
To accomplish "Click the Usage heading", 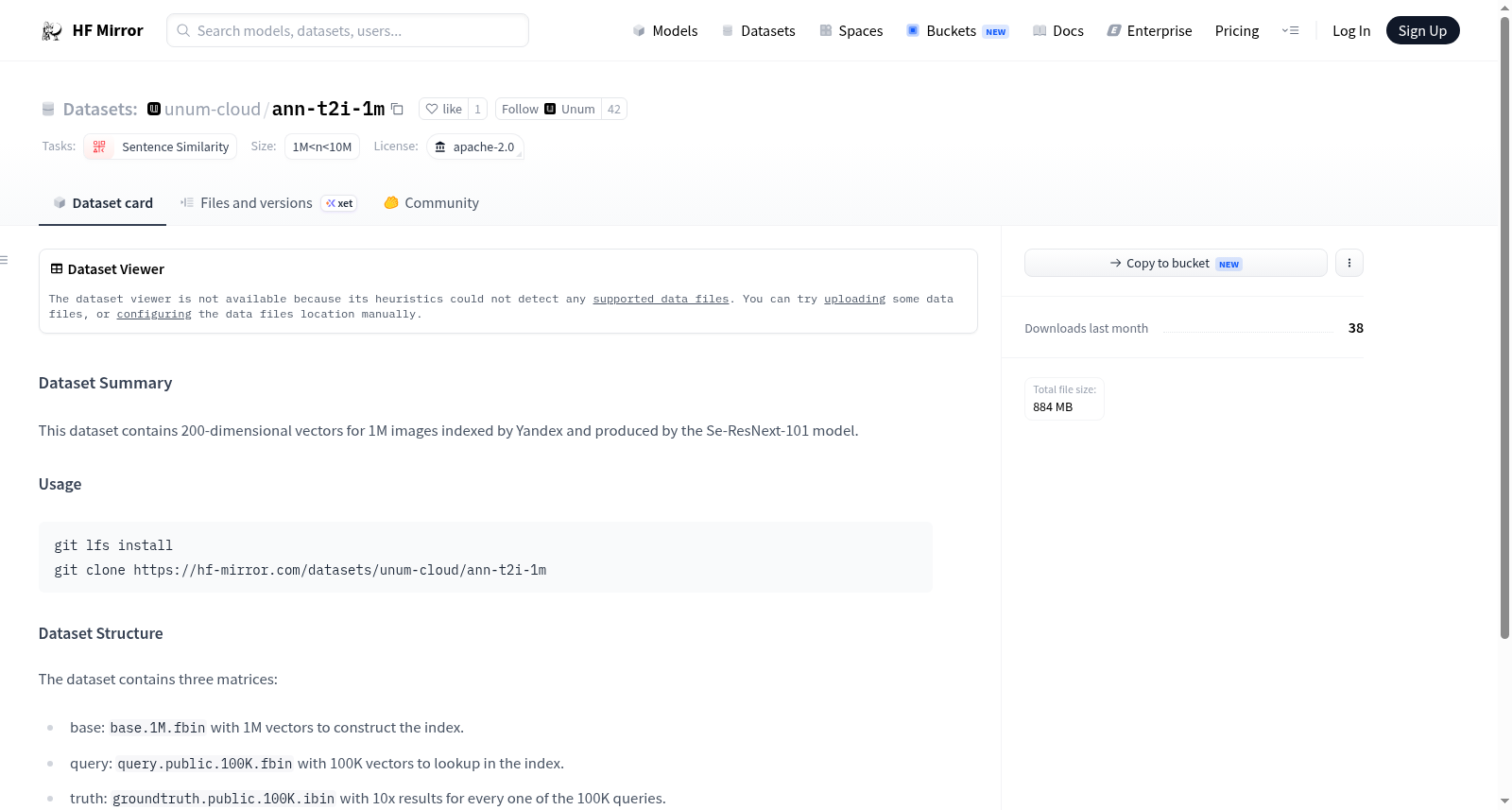I will (x=60, y=484).
